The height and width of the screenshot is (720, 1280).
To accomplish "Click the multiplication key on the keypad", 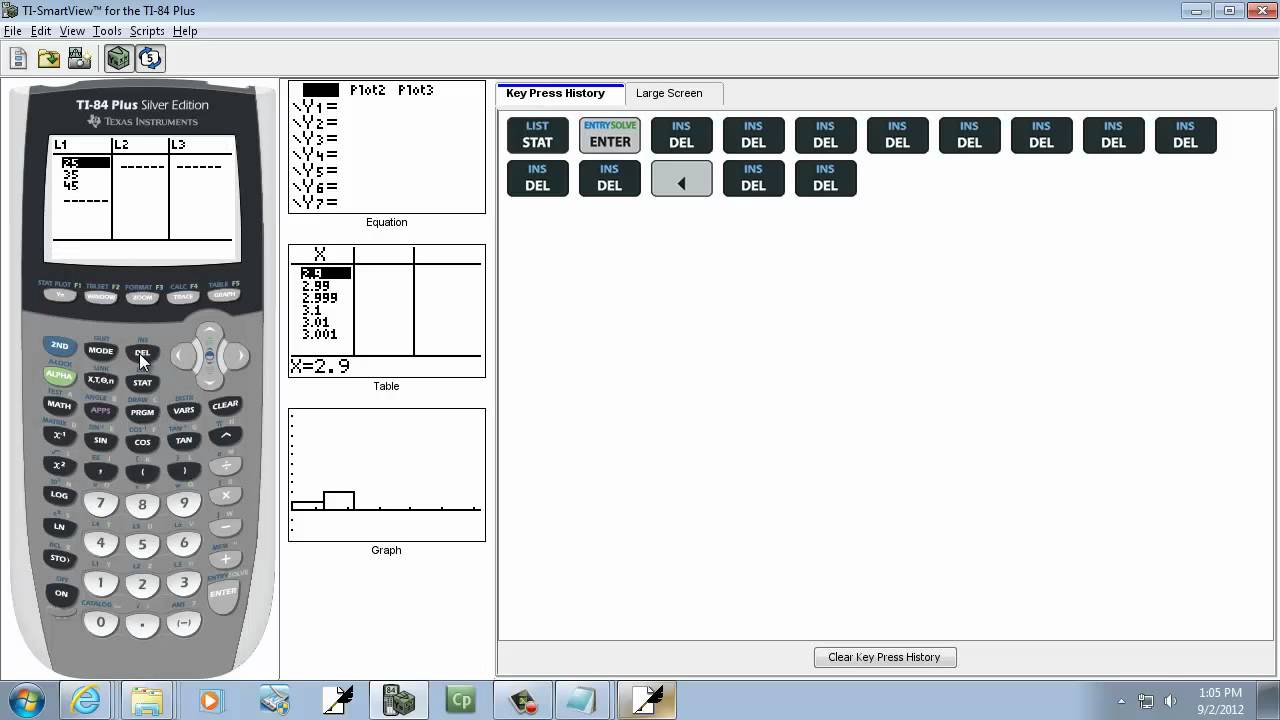I will [x=225, y=495].
